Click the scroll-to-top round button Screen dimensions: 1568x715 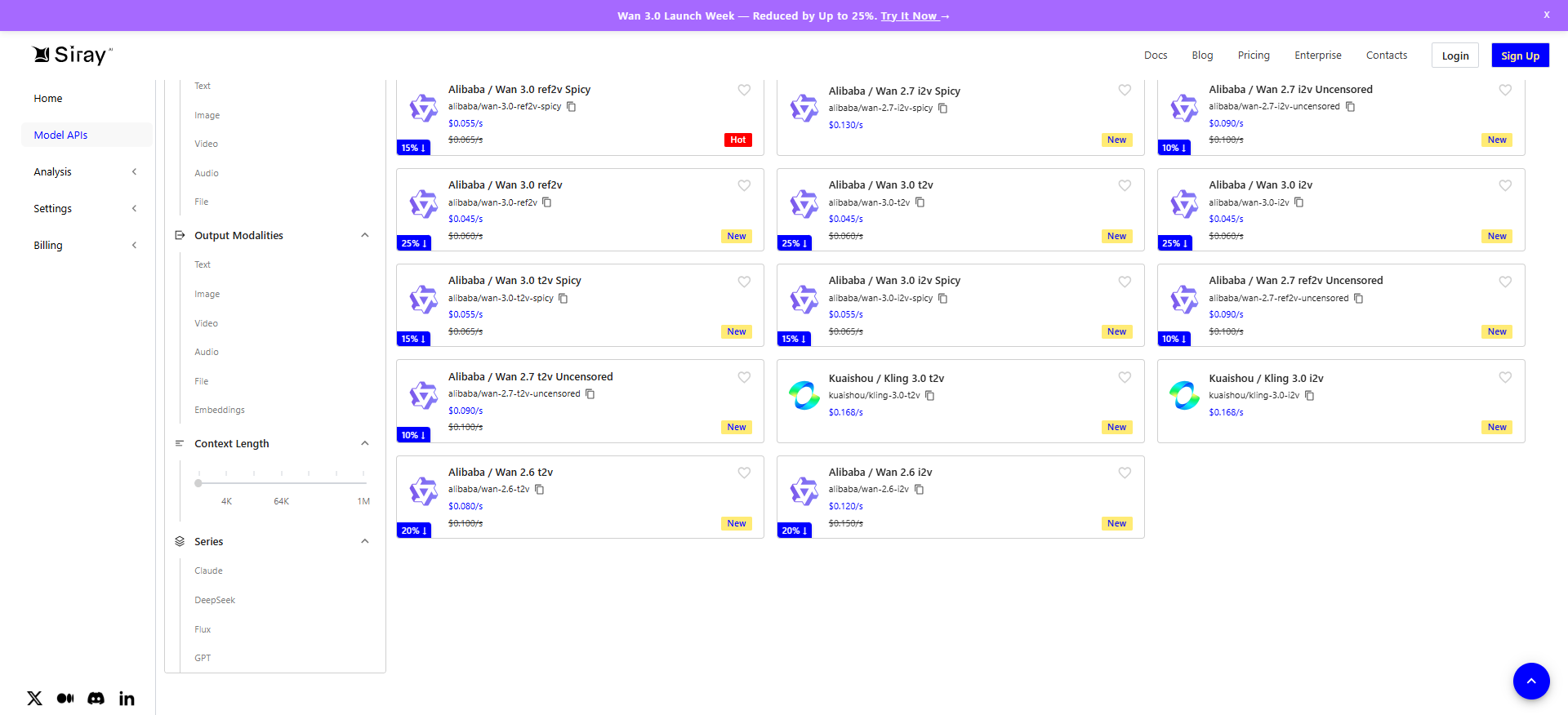[1531, 681]
